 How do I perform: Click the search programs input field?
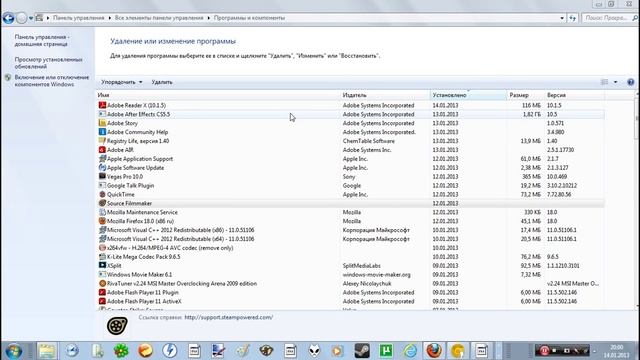pos(607,18)
